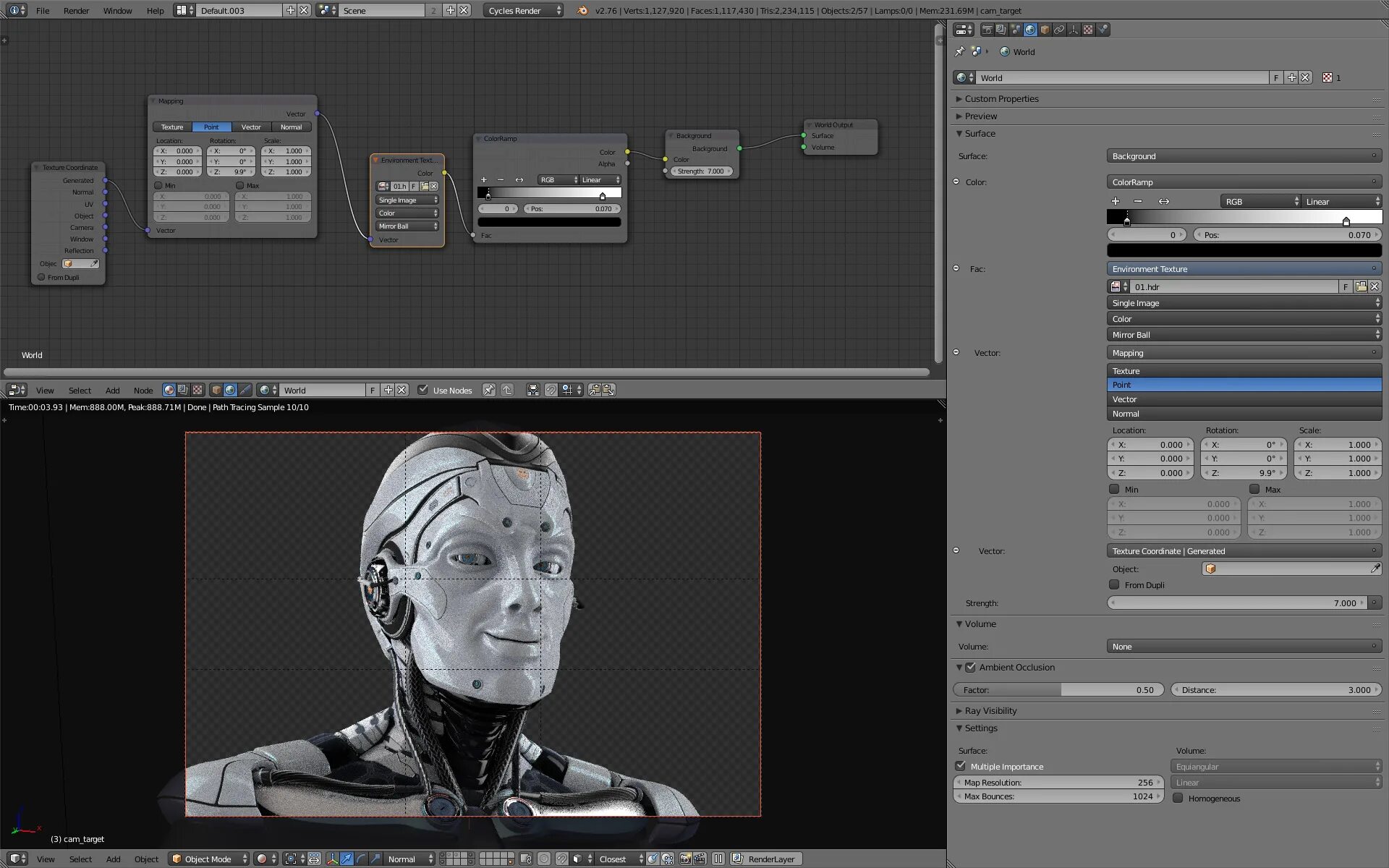The width and height of the screenshot is (1389, 868).
Task: Open the Object properties tab (cube icon)
Action: (1045, 30)
